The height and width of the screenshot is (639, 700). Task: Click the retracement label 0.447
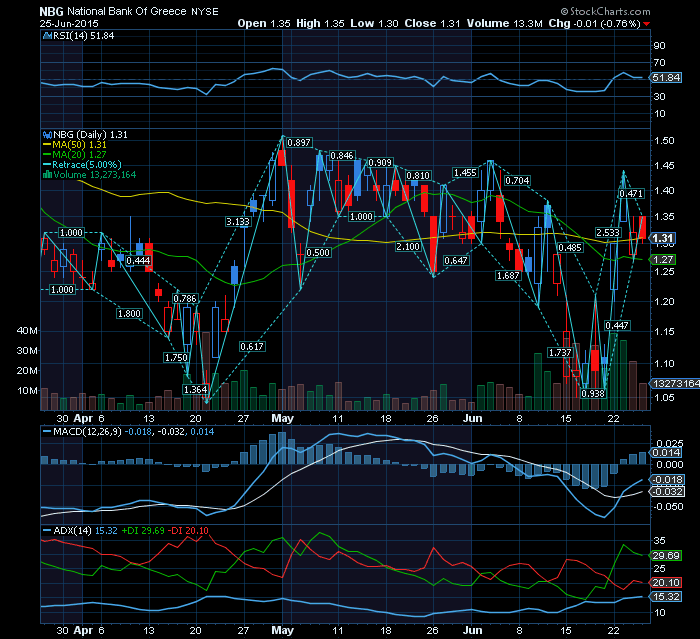pos(617,326)
